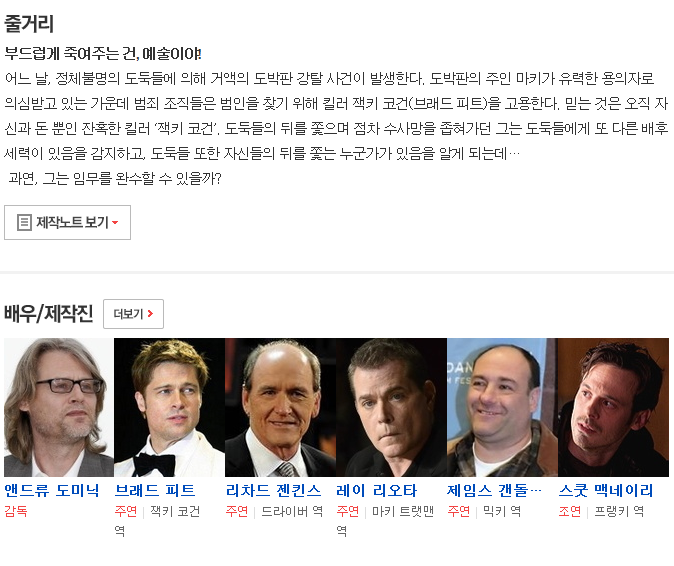The width and height of the screenshot is (674, 566).
Task: Follow the 브래드 피트 name link
Action: (155, 490)
